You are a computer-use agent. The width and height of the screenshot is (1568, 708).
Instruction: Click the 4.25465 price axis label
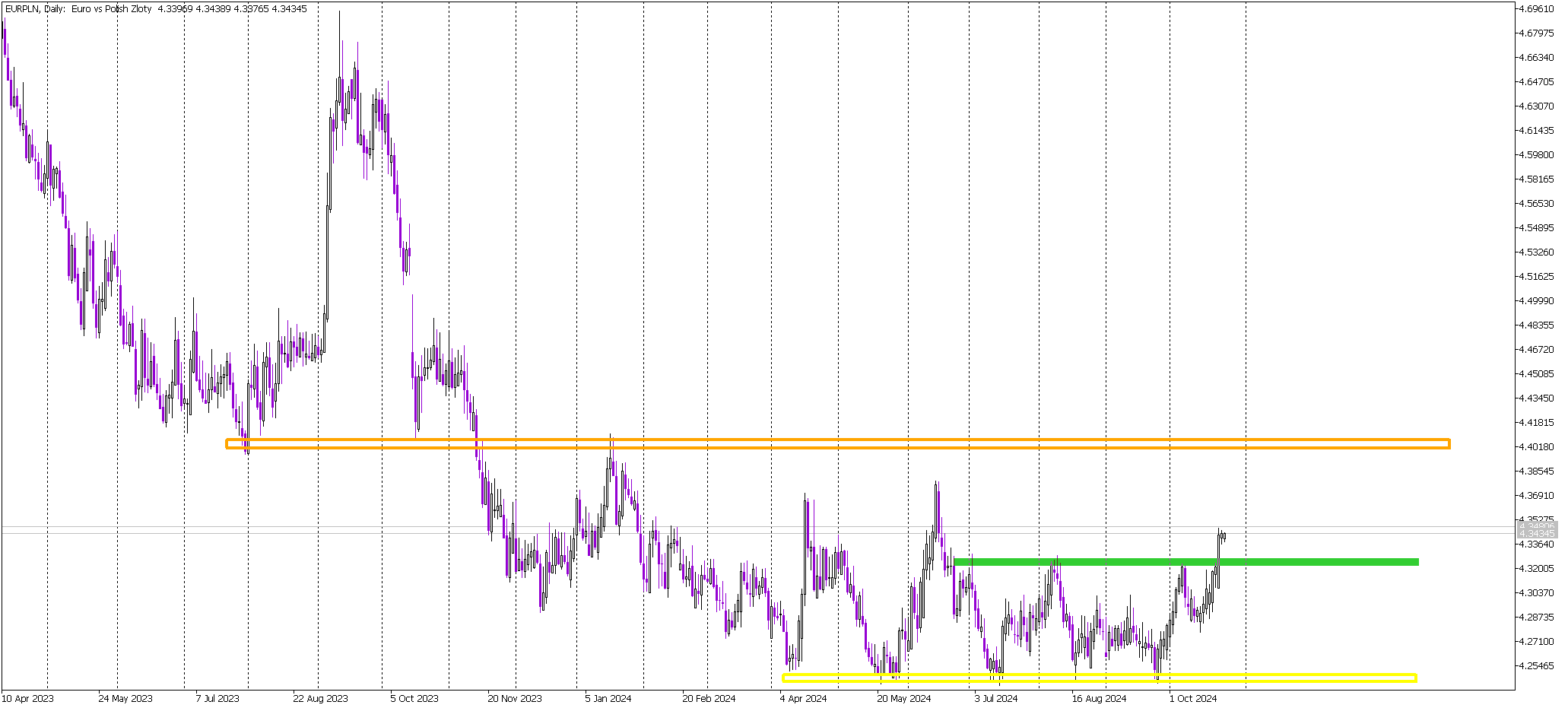pos(1537,666)
